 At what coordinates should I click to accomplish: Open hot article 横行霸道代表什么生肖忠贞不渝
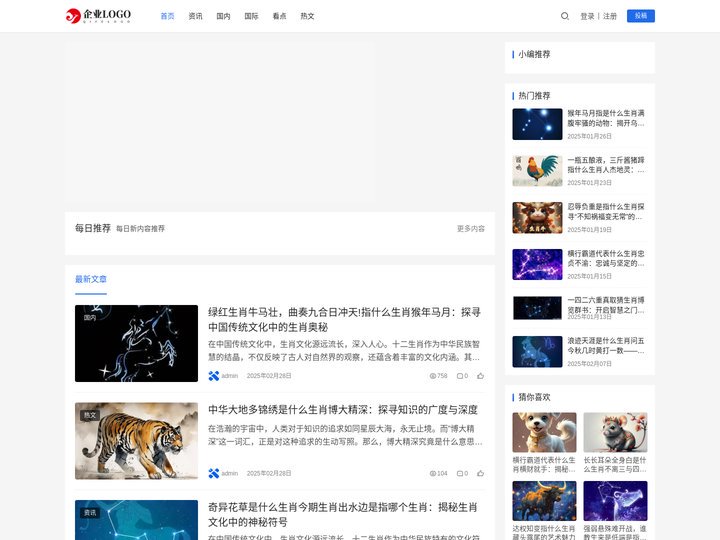point(606,258)
